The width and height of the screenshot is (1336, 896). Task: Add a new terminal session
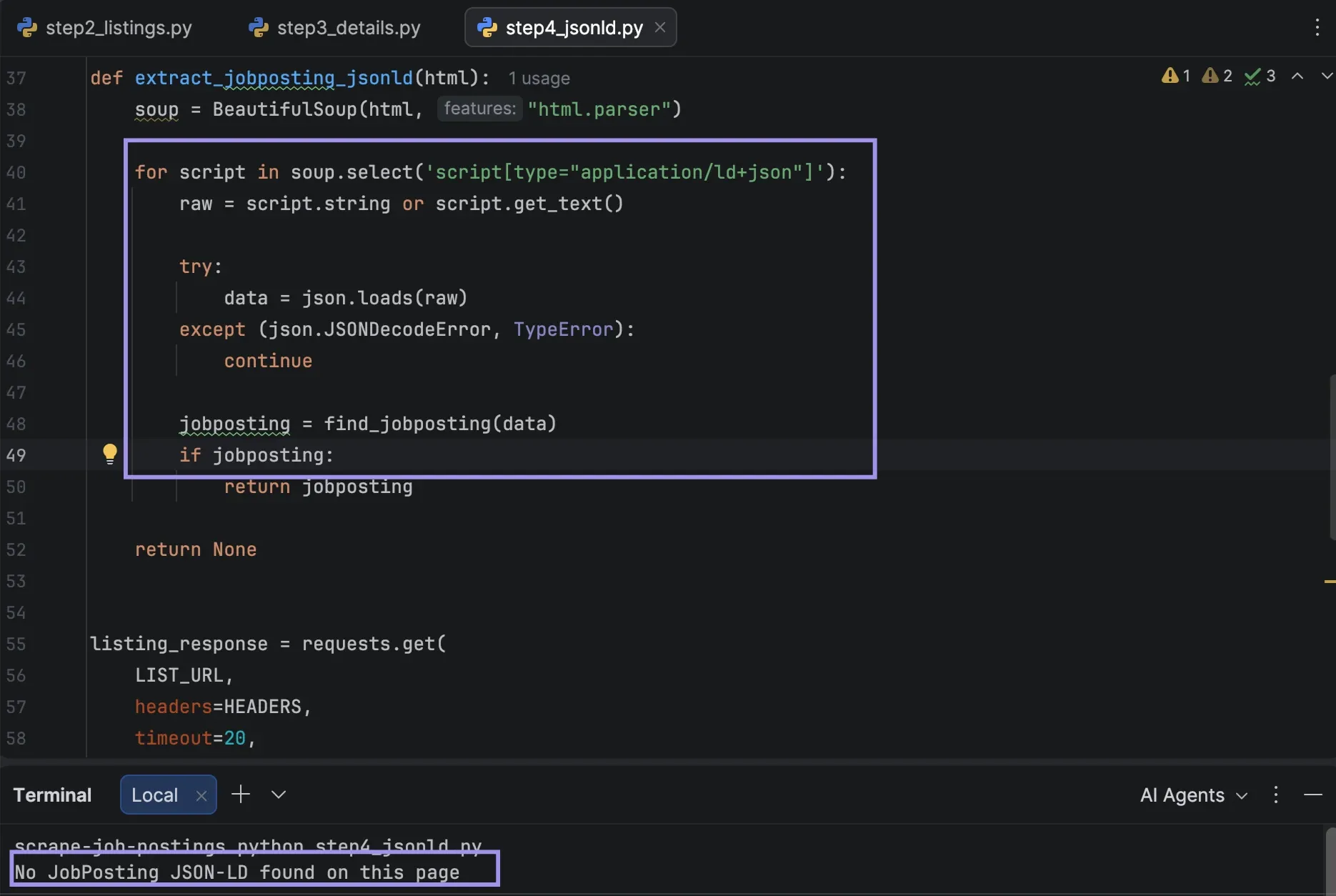tap(241, 794)
